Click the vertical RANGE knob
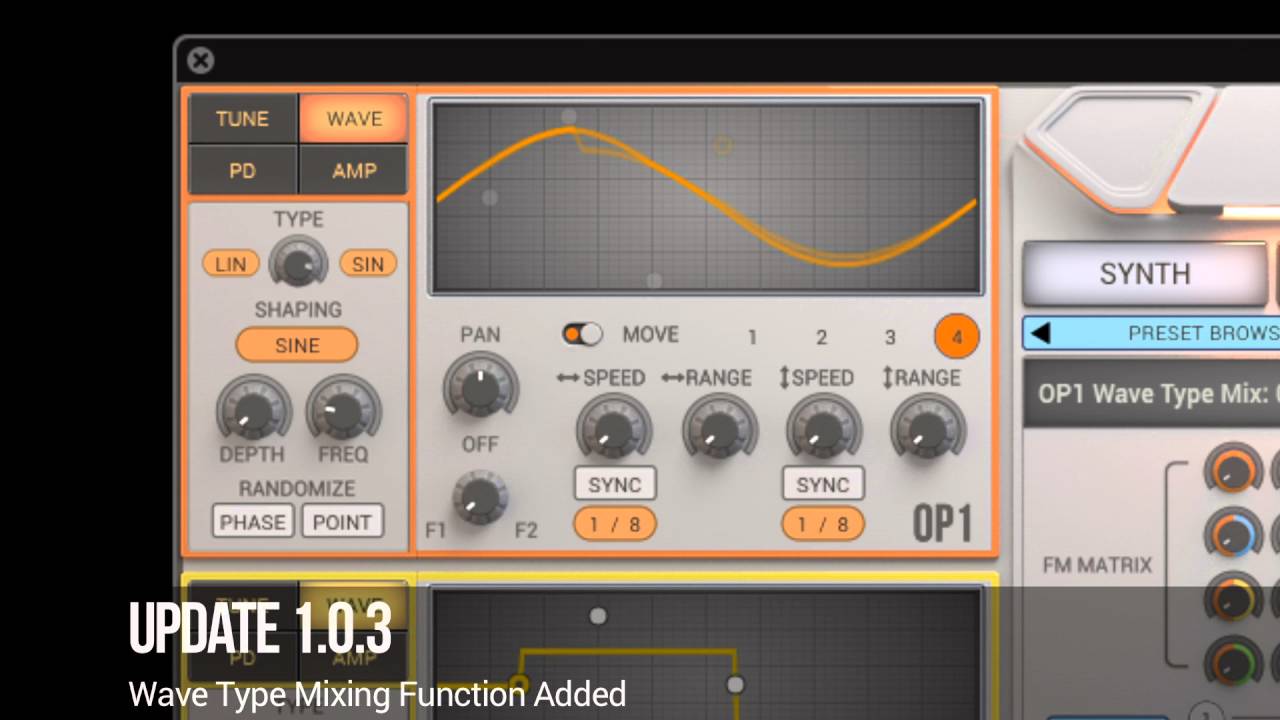 (927, 429)
